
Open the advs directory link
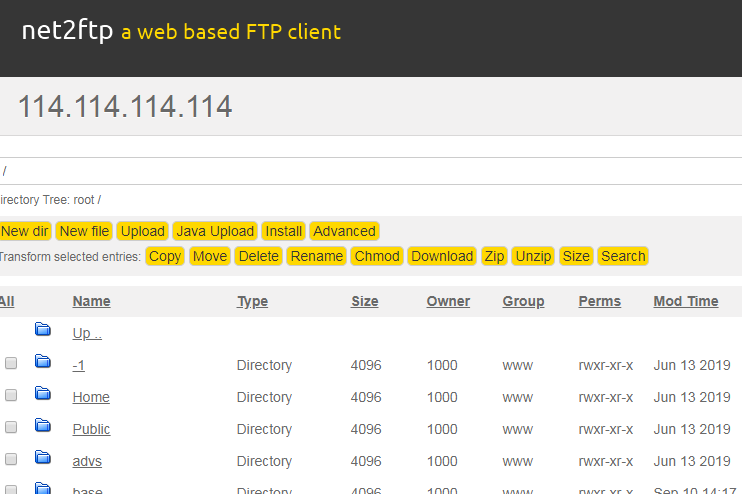[87, 461]
